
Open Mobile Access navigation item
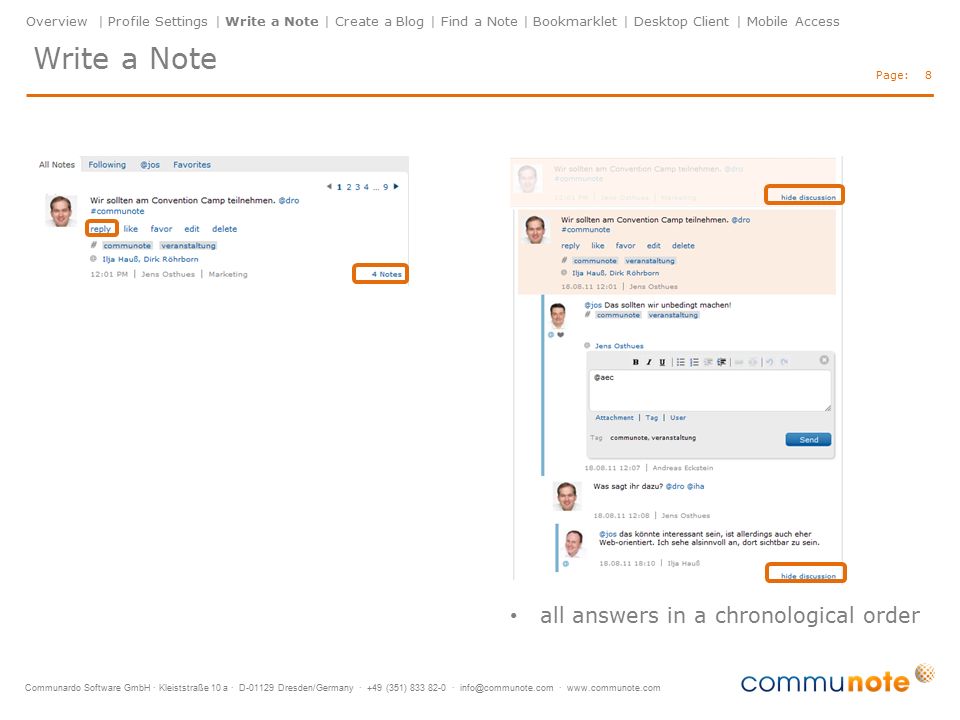[x=793, y=21]
